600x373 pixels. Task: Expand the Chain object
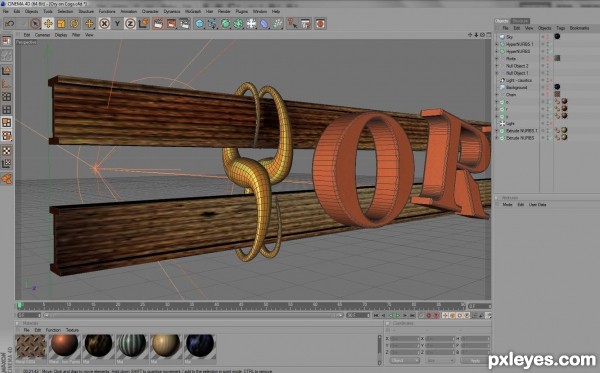(497, 94)
